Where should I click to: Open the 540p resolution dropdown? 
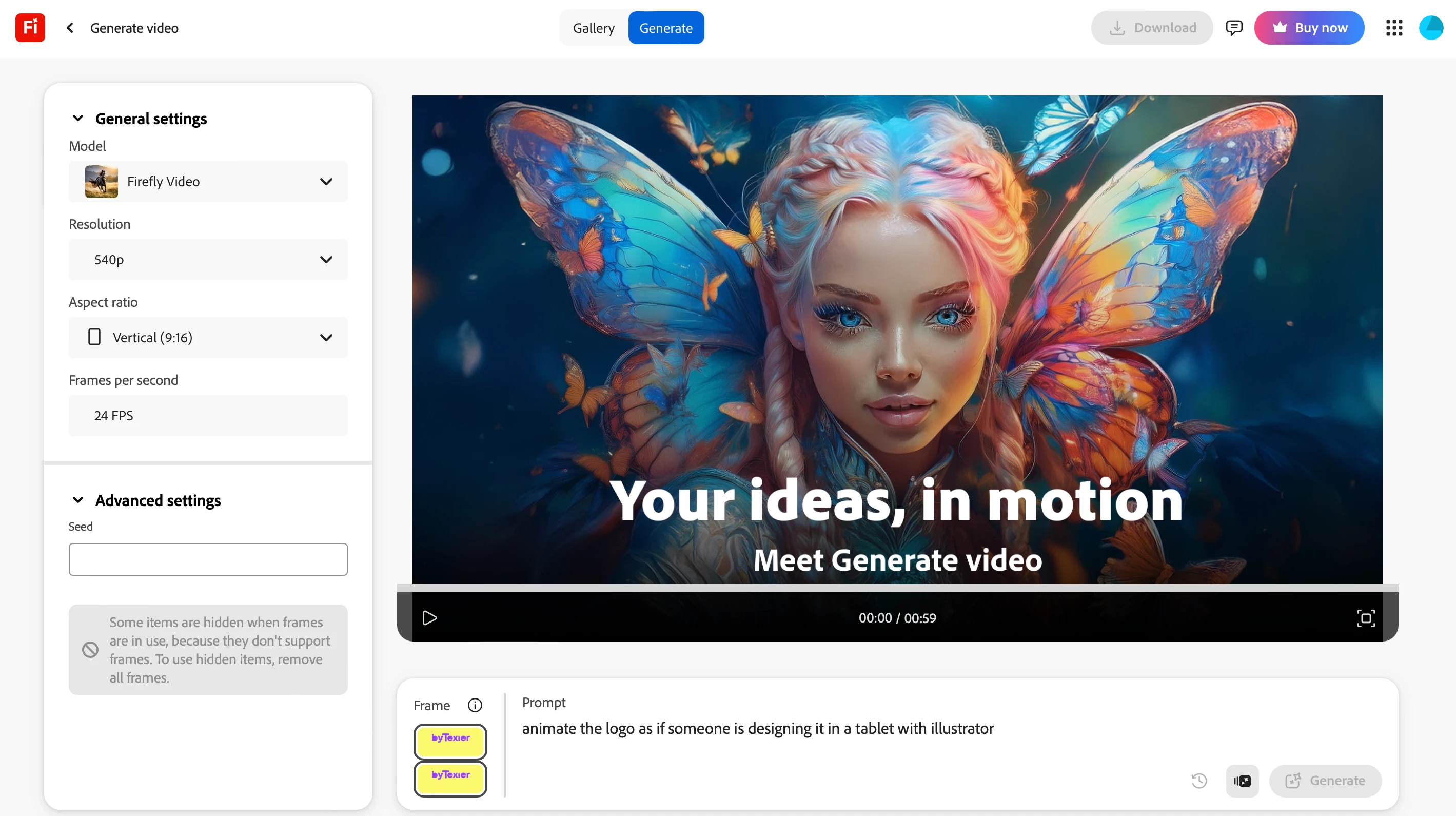[208, 260]
